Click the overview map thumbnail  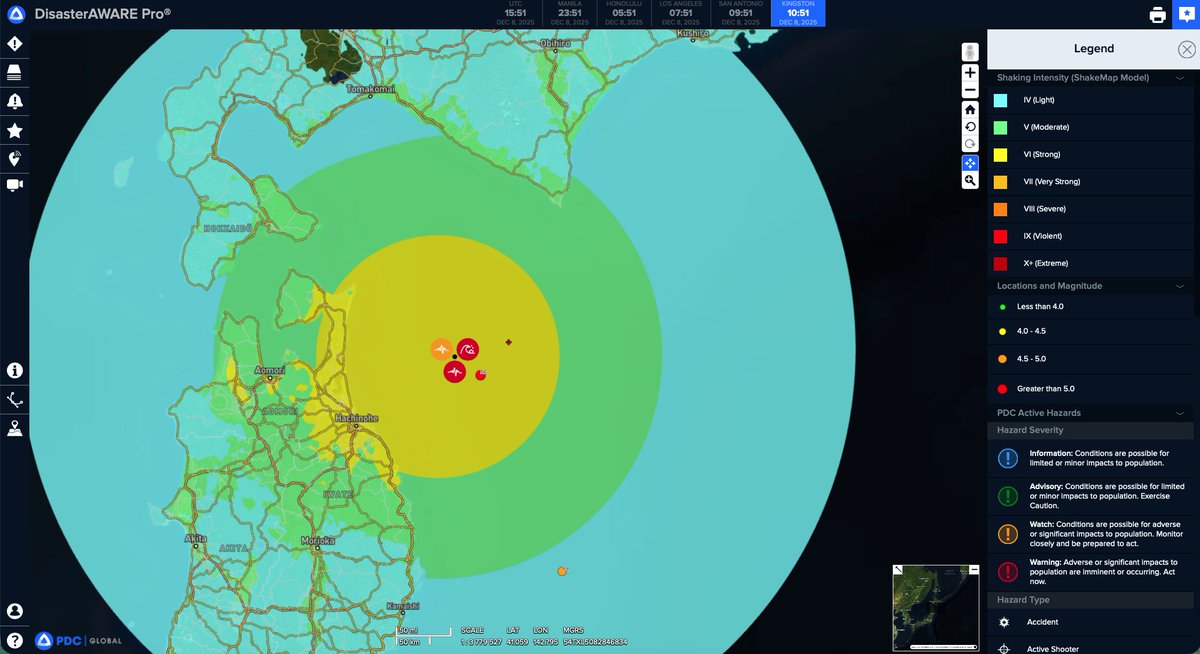tap(937, 608)
